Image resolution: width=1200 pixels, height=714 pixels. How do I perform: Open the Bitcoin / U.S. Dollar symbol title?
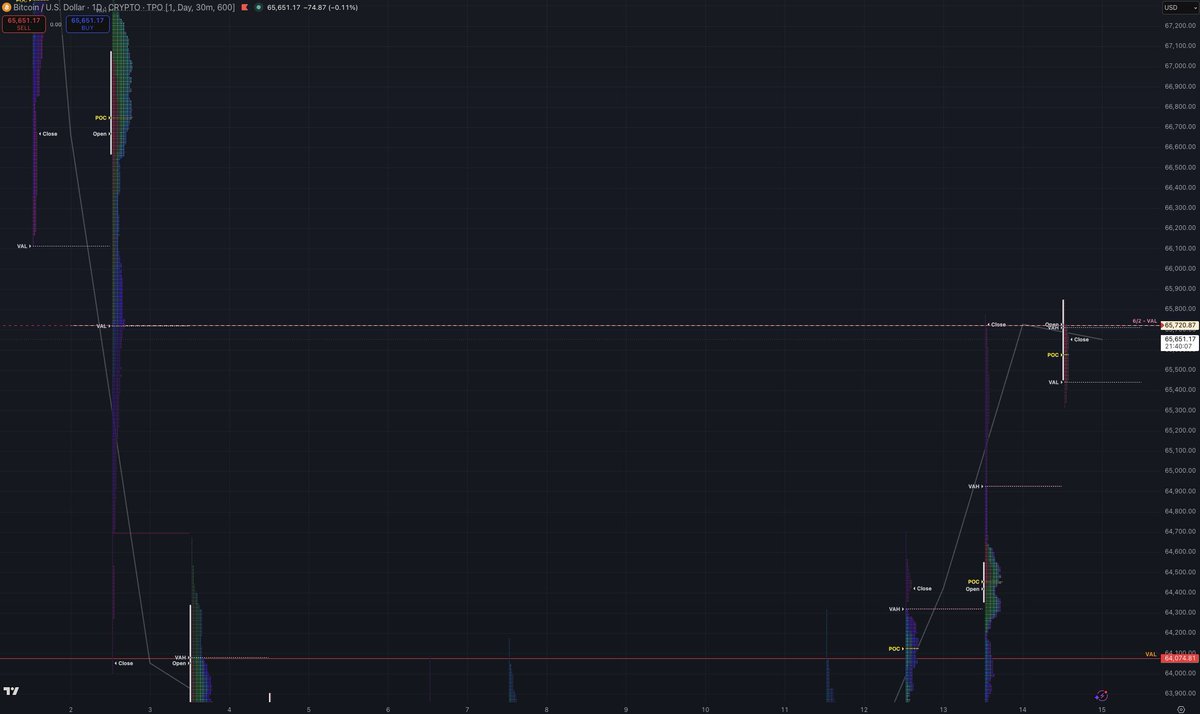click(x=50, y=7)
